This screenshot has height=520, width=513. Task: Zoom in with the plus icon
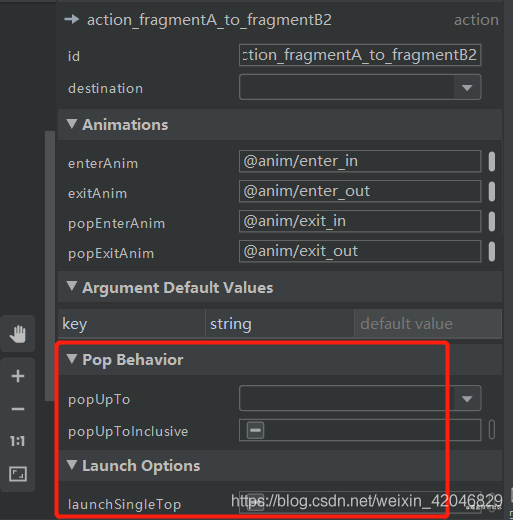tap(18, 376)
